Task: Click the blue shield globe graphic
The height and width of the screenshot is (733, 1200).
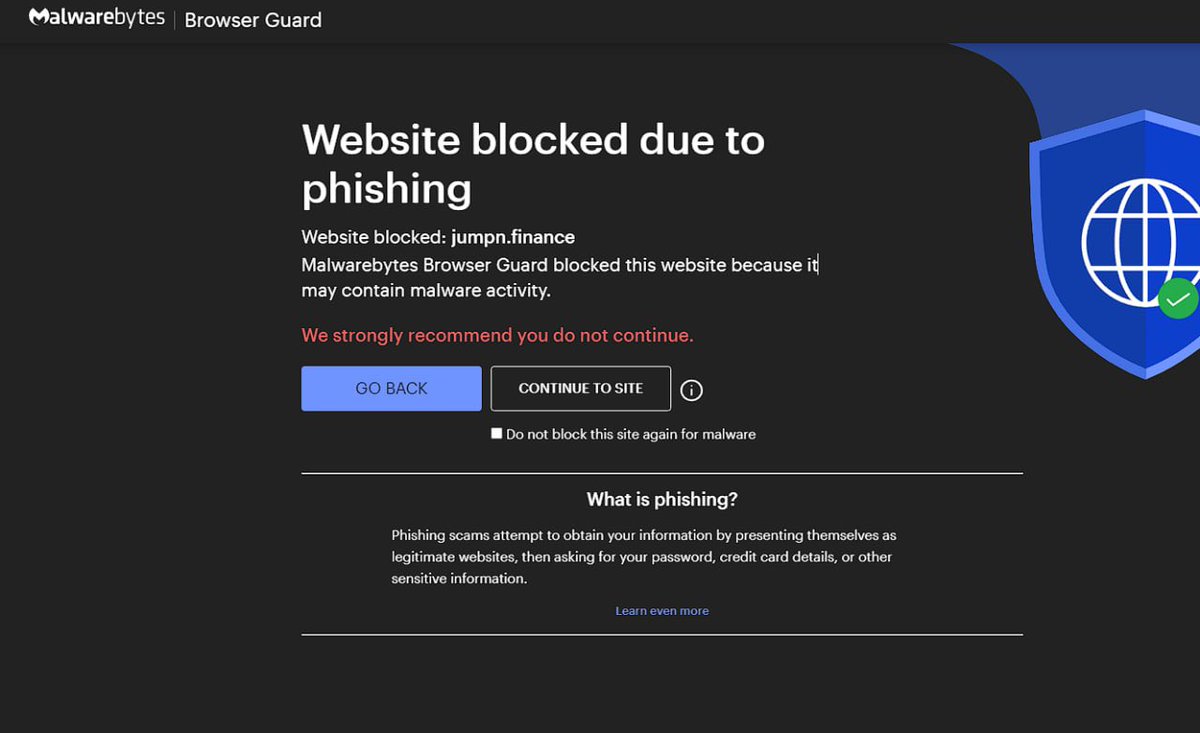Action: (1115, 243)
